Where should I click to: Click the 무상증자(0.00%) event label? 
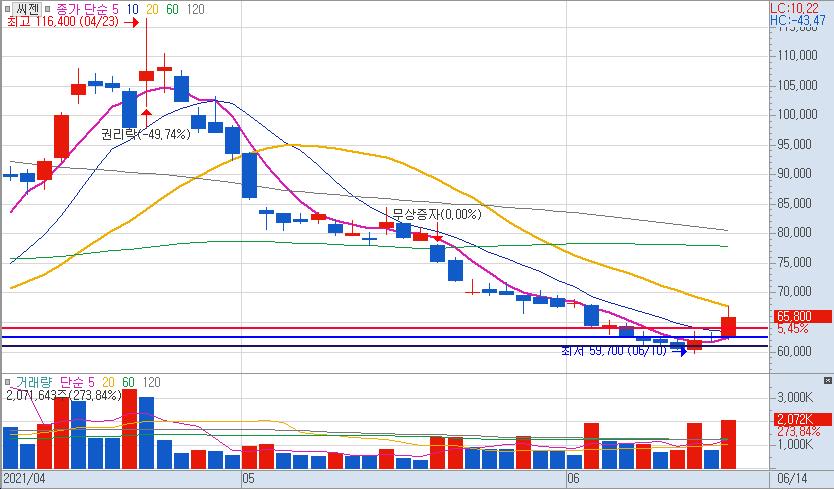coord(437,214)
